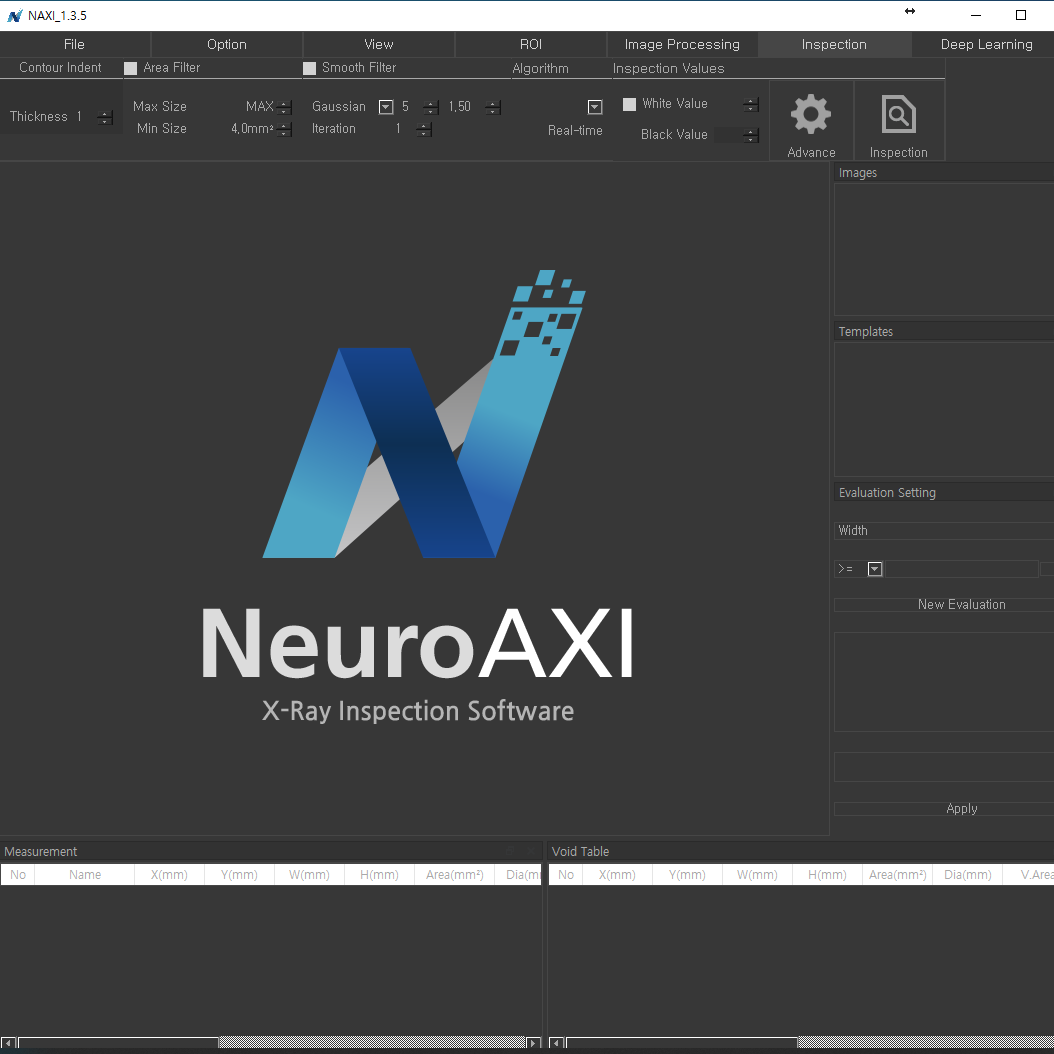Adjust the Gaussian kernel size stepper

click(x=431, y=108)
